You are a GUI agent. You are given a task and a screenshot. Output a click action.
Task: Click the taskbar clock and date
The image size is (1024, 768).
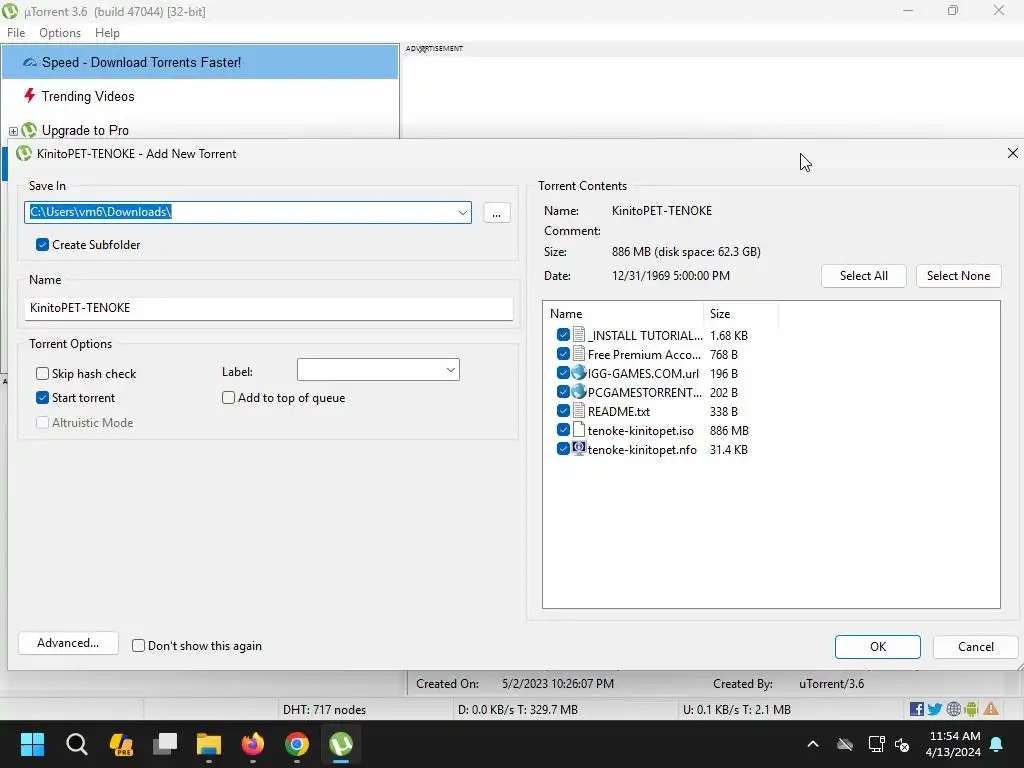coord(953,744)
